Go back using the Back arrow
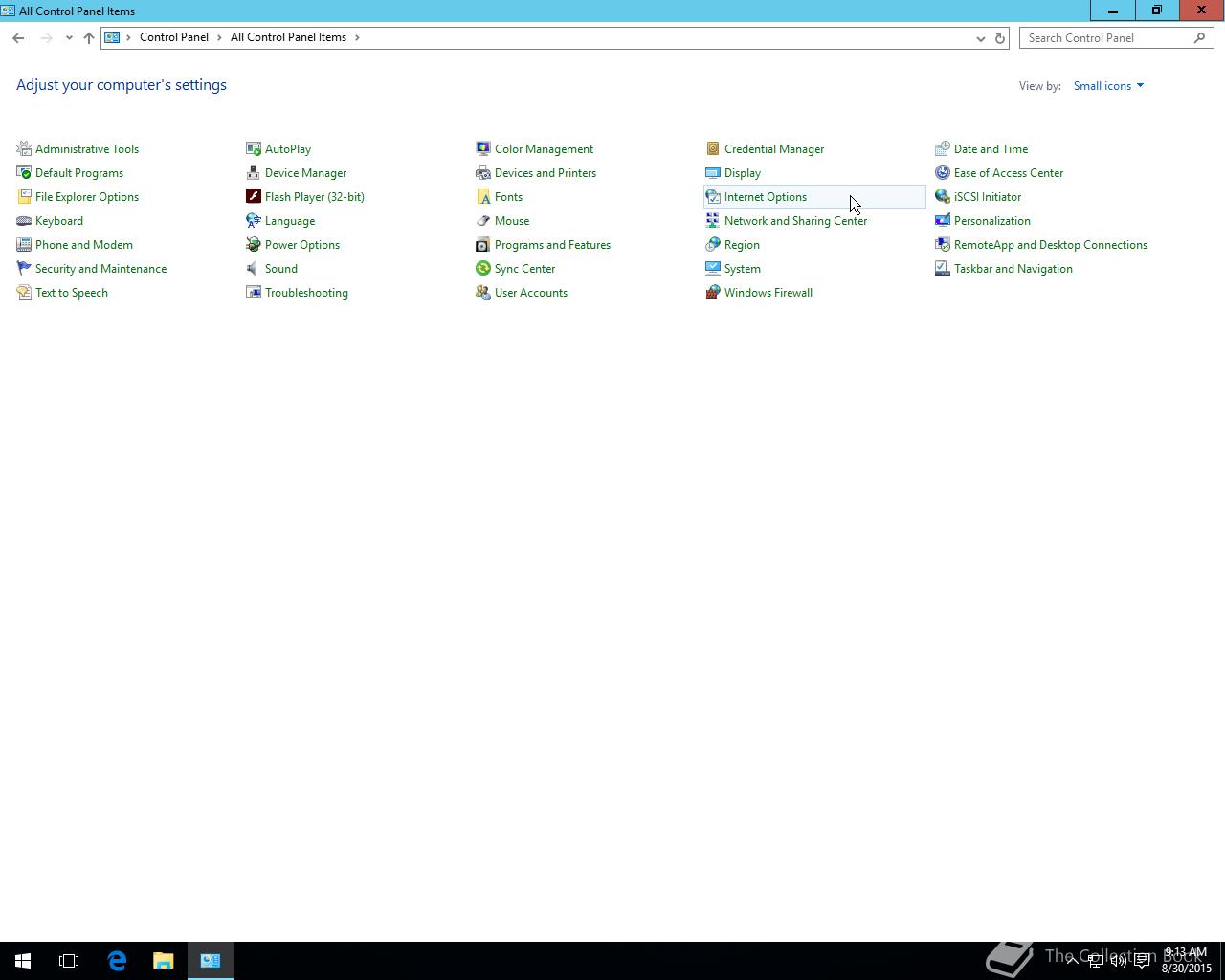This screenshot has height=980, width=1225. pos(18,38)
